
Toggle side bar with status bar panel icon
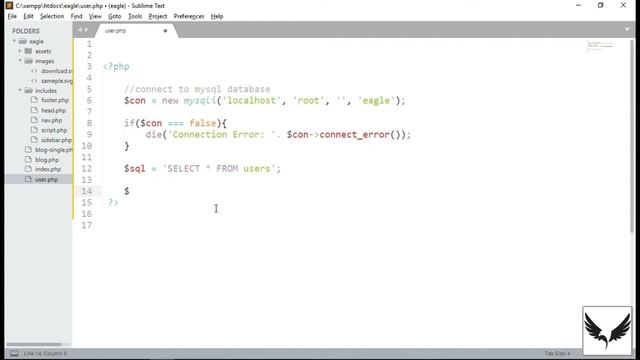(x=14, y=353)
